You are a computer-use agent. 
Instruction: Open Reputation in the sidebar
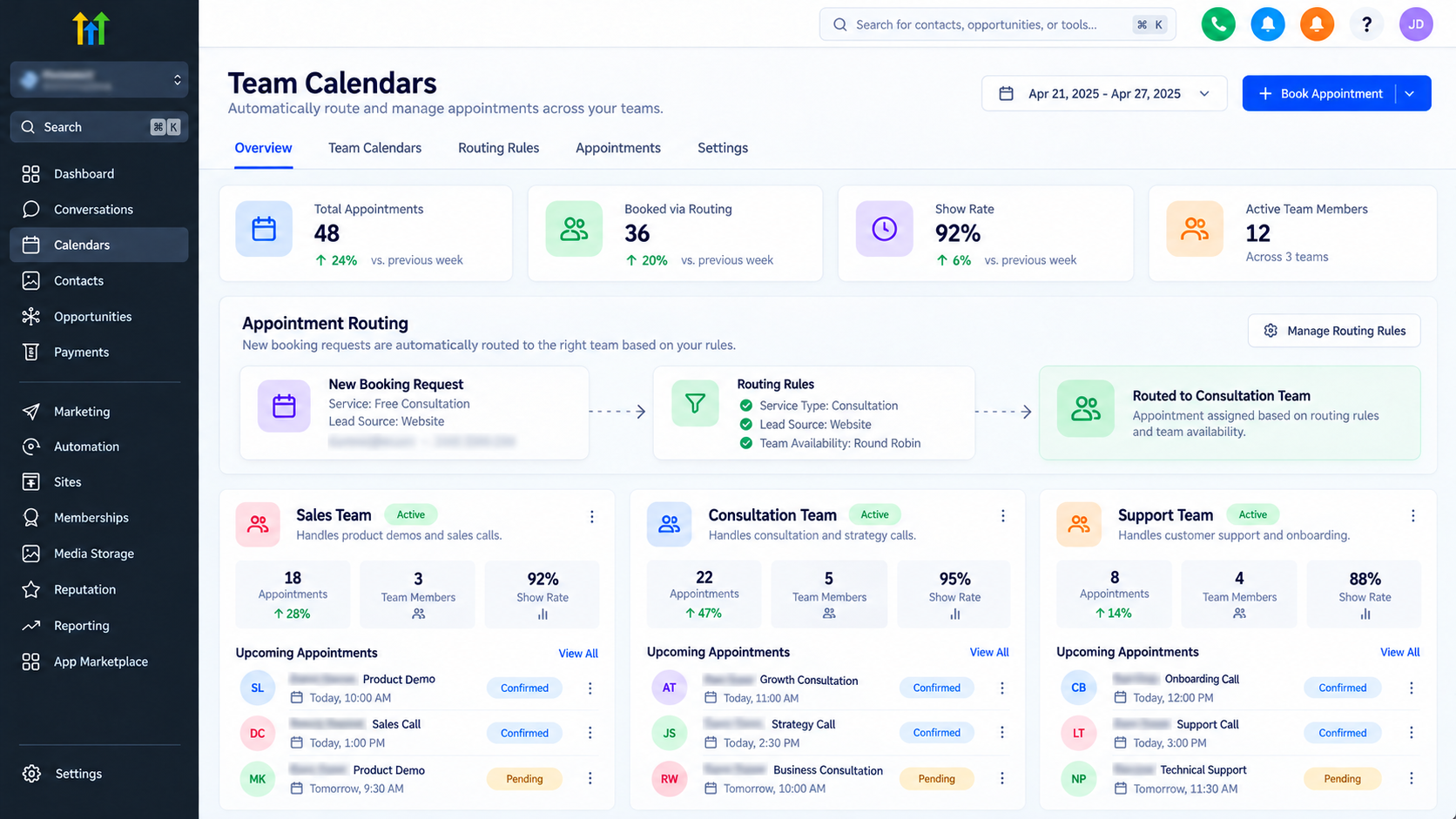click(98, 589)
